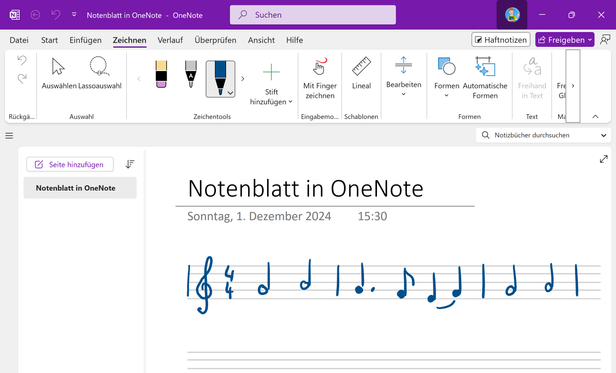
Task: Open the feed person icon next to Freigeben
Action: point(605,40)
